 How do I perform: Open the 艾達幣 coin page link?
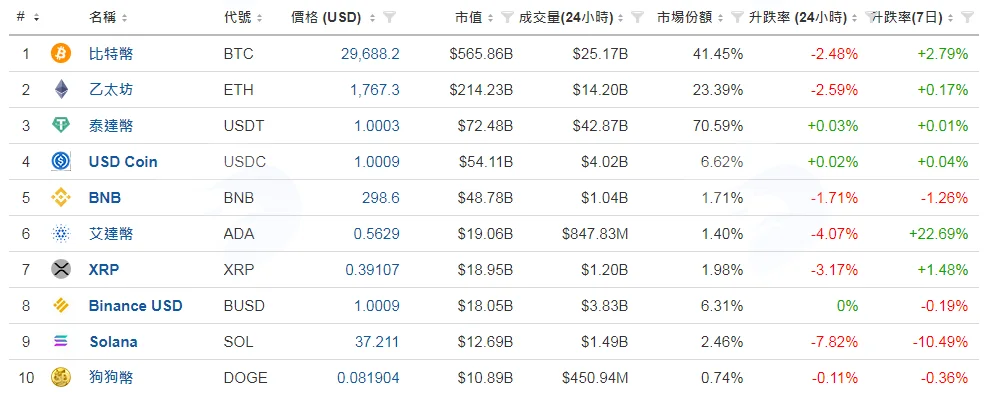click(x=111, y=234)
